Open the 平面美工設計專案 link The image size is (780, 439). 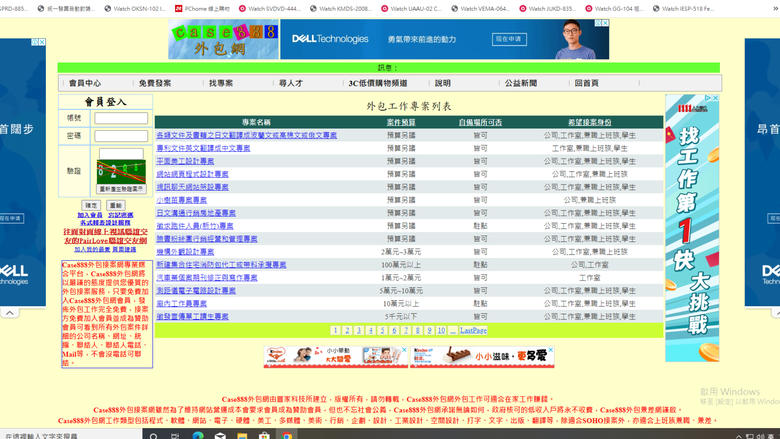(185, 161)
